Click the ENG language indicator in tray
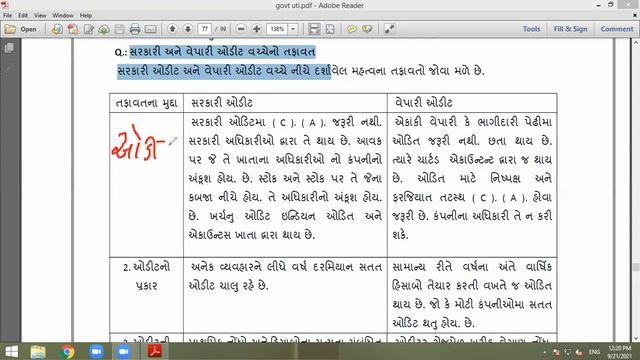 pos(594,352)
